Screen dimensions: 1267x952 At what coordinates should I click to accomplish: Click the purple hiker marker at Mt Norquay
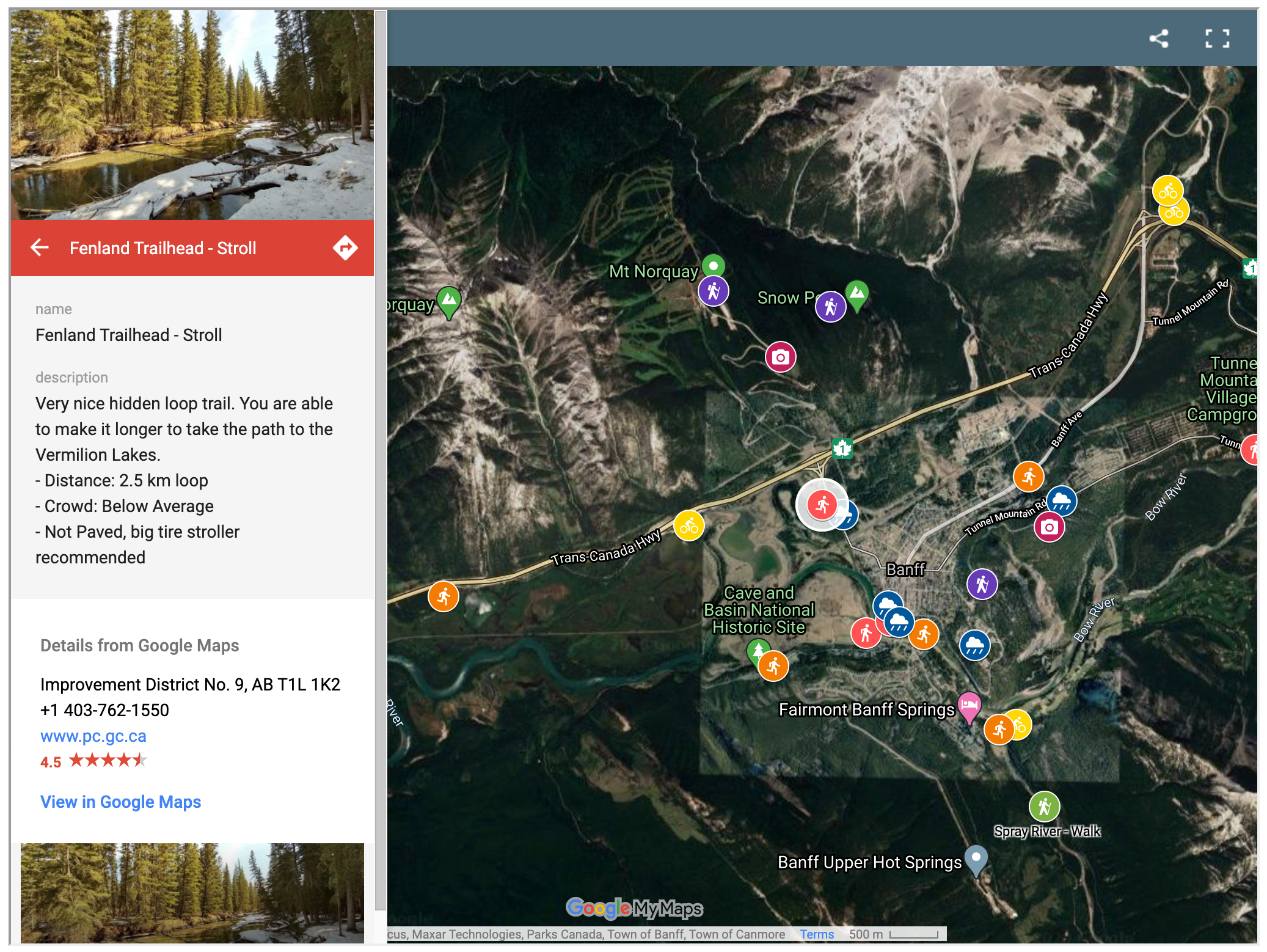(x=713, y=291)
